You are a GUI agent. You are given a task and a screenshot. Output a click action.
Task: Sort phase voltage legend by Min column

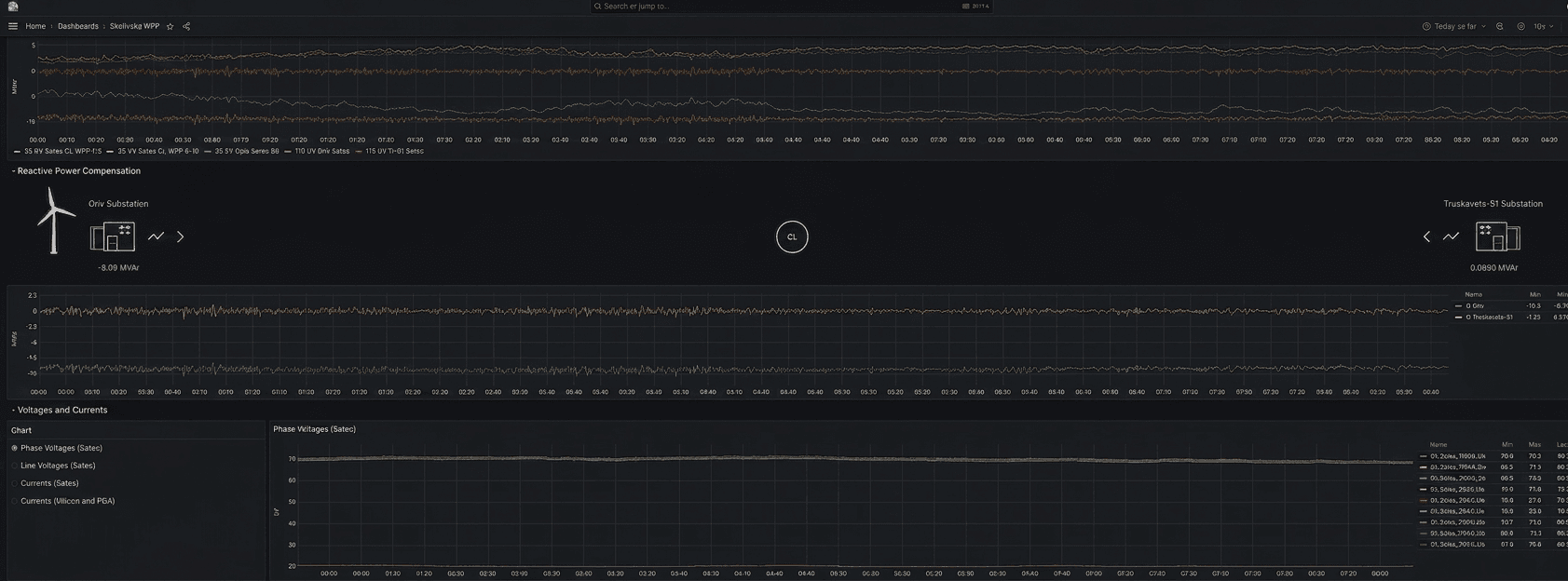coord(1507,445)
